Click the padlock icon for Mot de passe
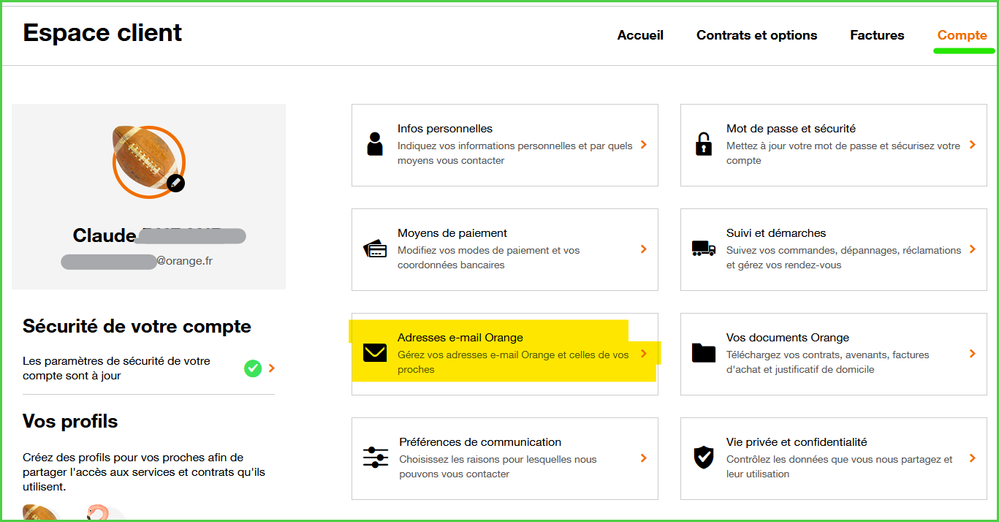999x522 pixels. (704, 144)
